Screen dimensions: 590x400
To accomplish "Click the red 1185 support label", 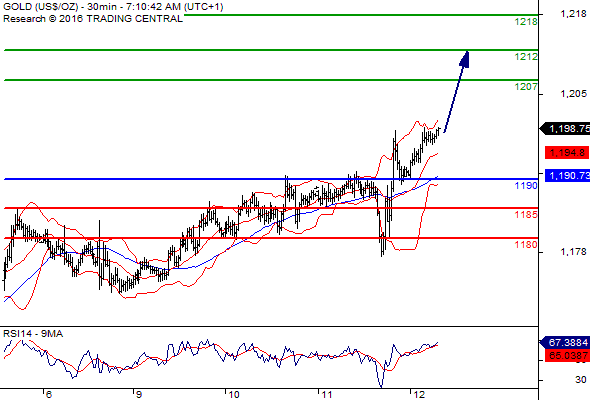I will coord(526,215).
